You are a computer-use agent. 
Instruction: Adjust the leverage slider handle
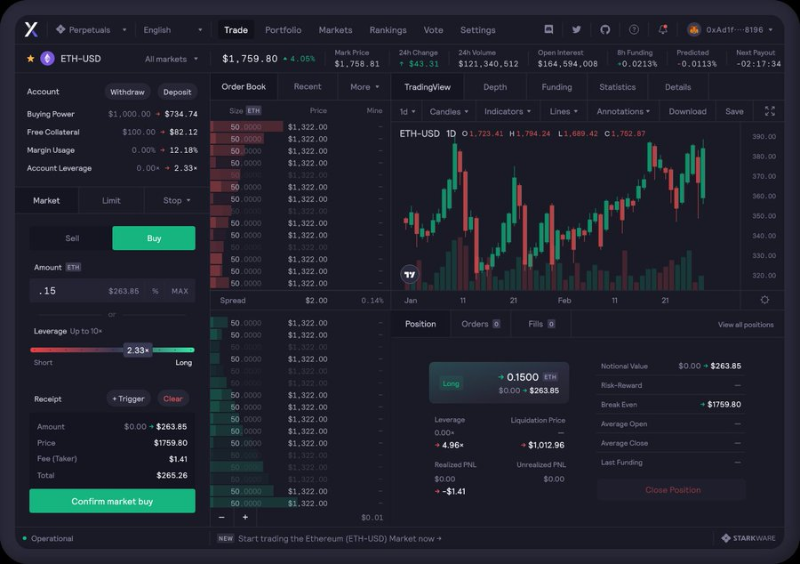[x=138, y=350]
